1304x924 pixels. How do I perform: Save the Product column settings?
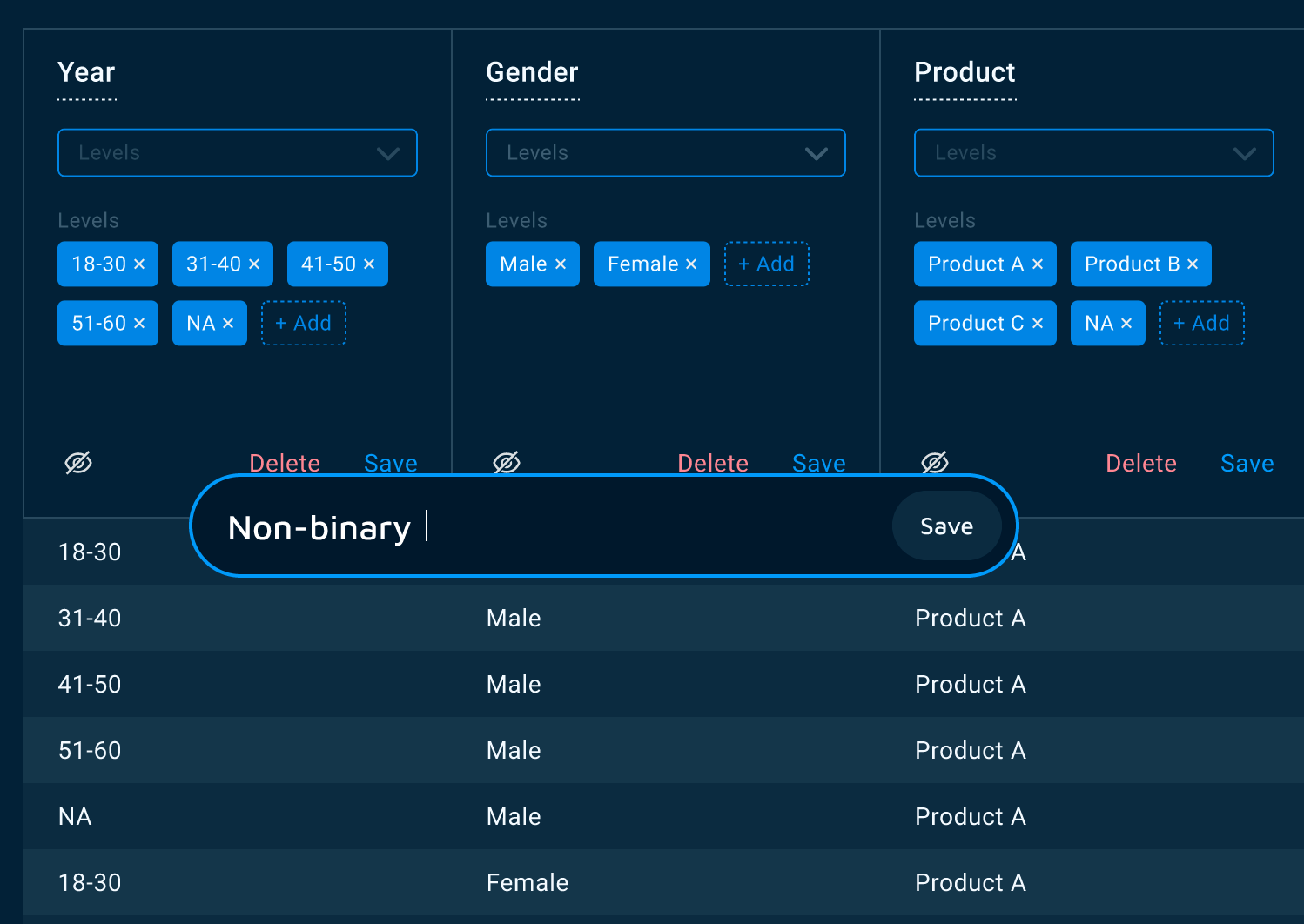click(x=1247, y=464)
